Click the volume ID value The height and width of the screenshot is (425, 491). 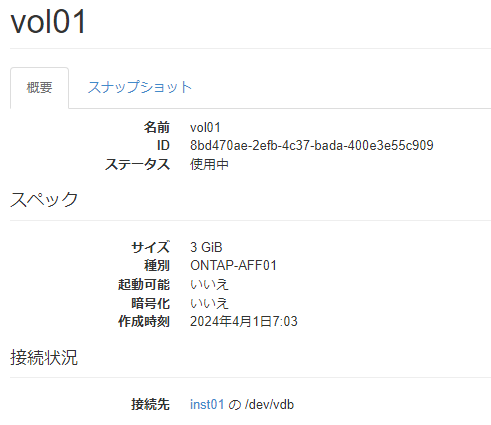point(312,146)
